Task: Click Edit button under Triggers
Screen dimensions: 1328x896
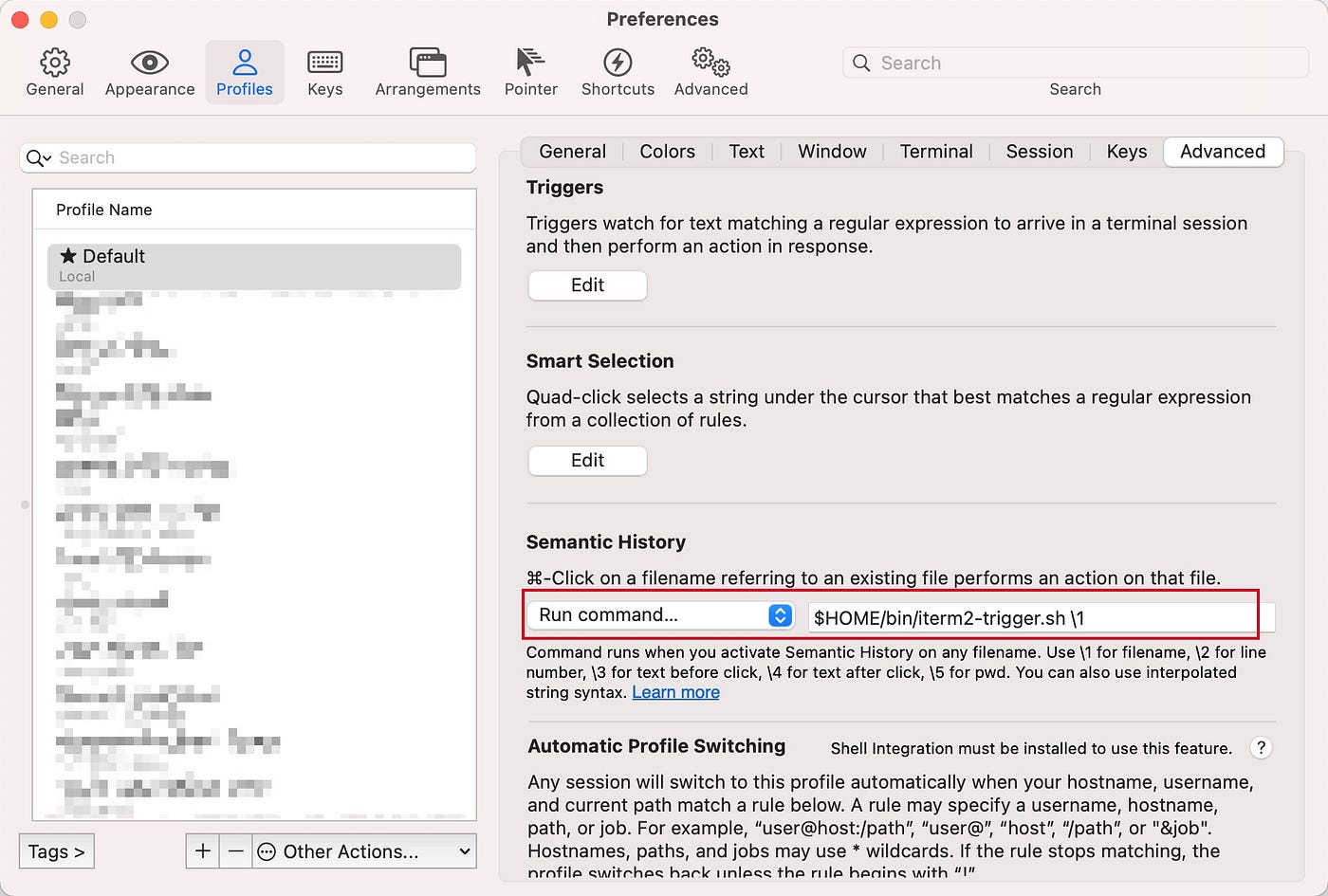Action: (587, 285)
